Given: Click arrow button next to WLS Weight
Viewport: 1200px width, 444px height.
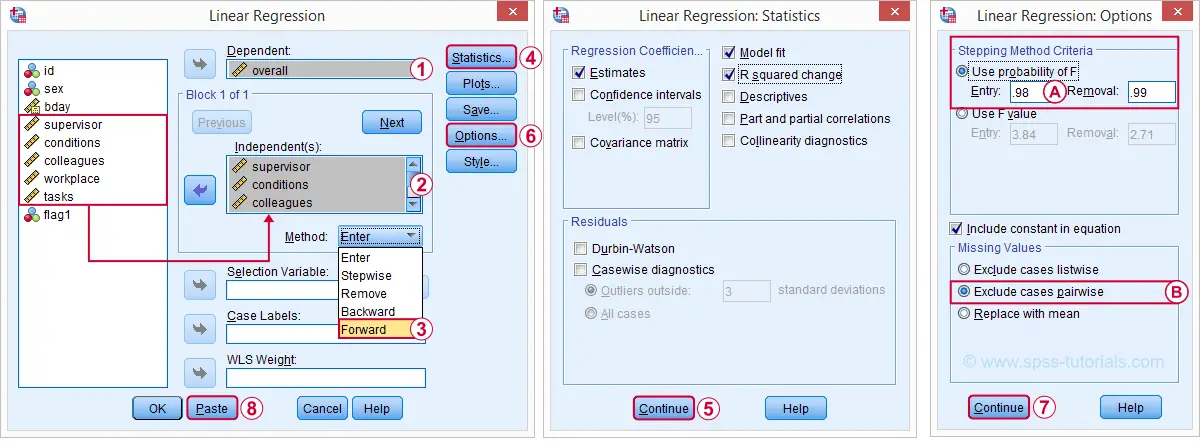Looking at the screenshot, I should [x=201, y=373].
